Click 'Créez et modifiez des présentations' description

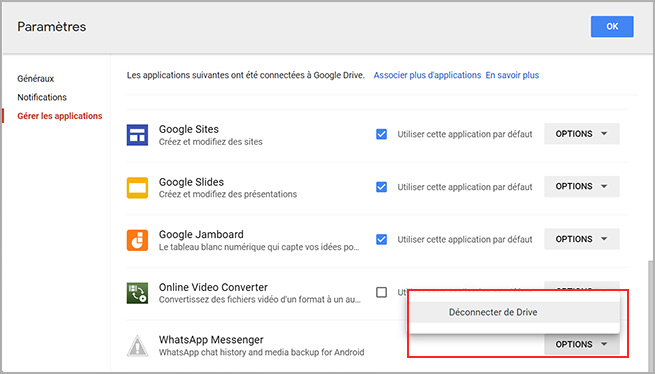pos(228,194)
